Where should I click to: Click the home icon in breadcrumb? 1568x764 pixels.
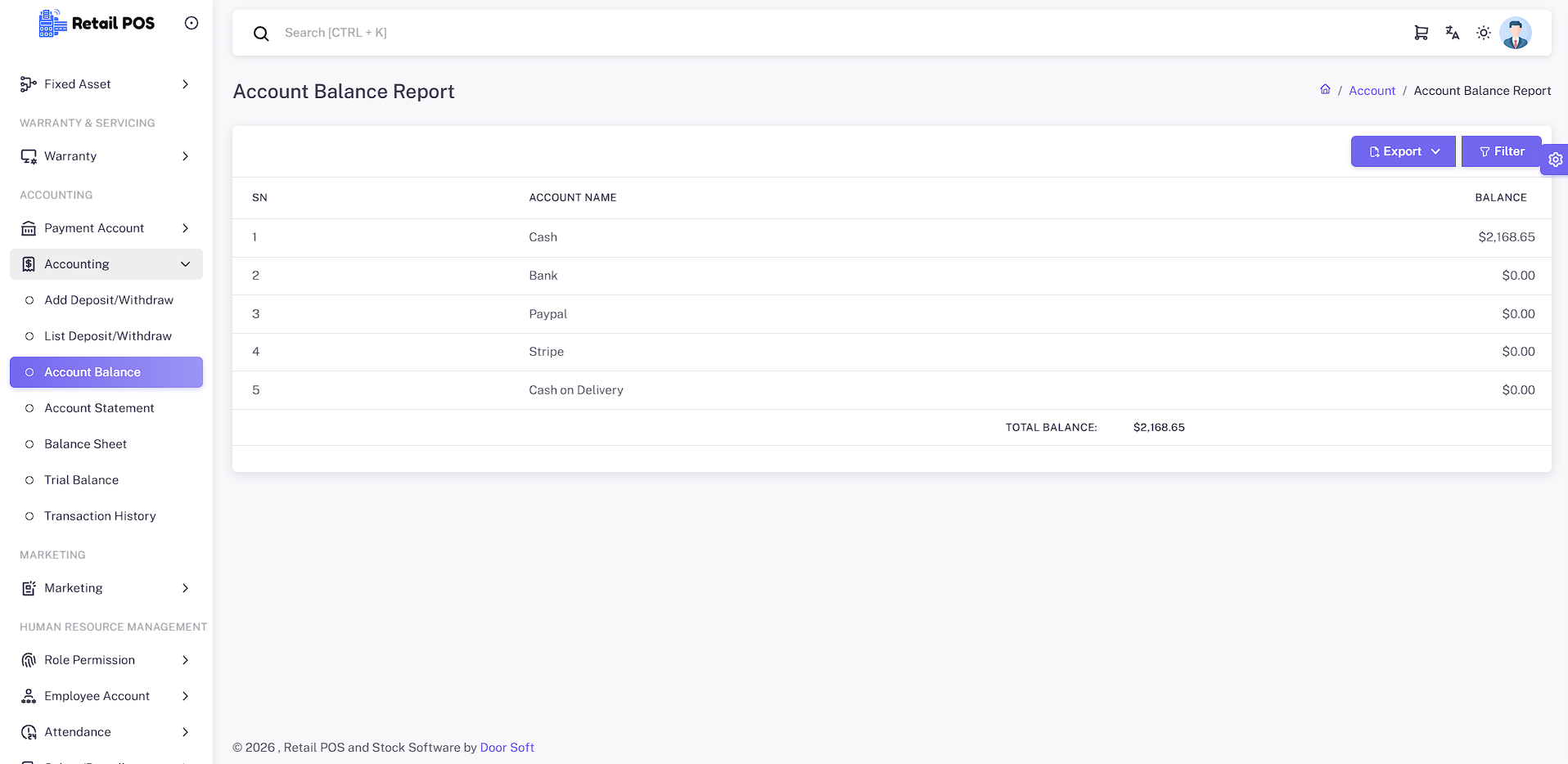coord(1325,90)
